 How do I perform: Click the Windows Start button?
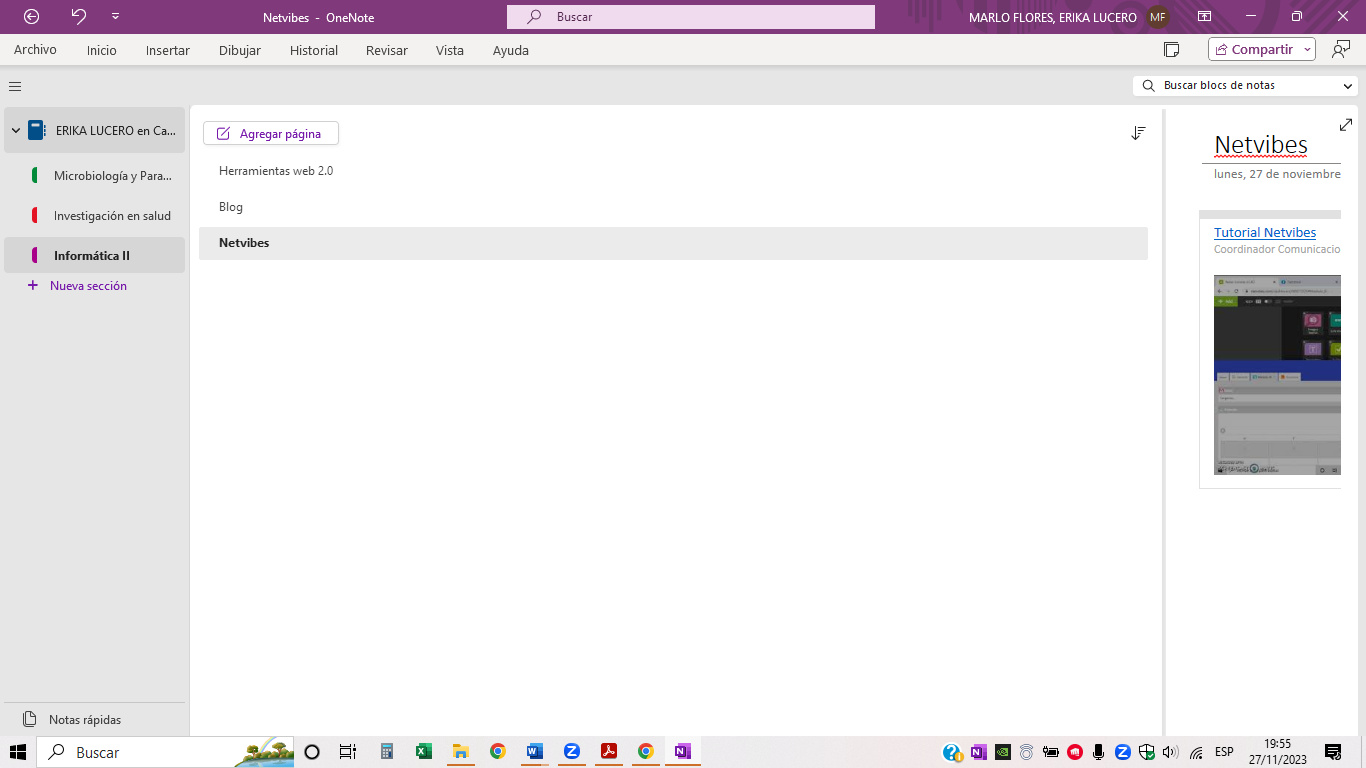coord(18,752)
